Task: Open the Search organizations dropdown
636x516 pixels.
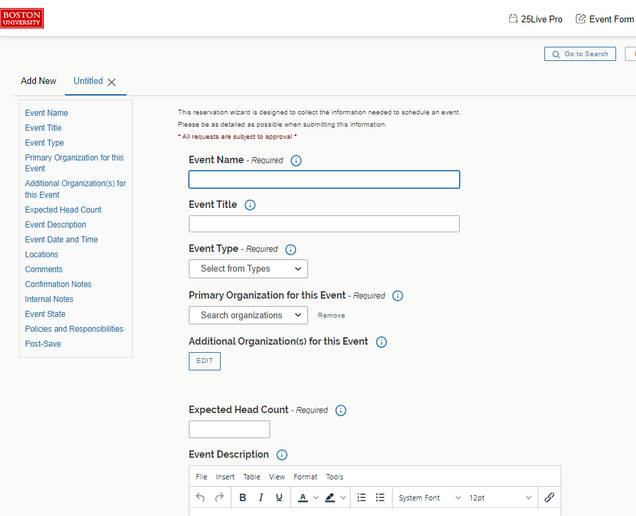Action: (x=248, y=315)
